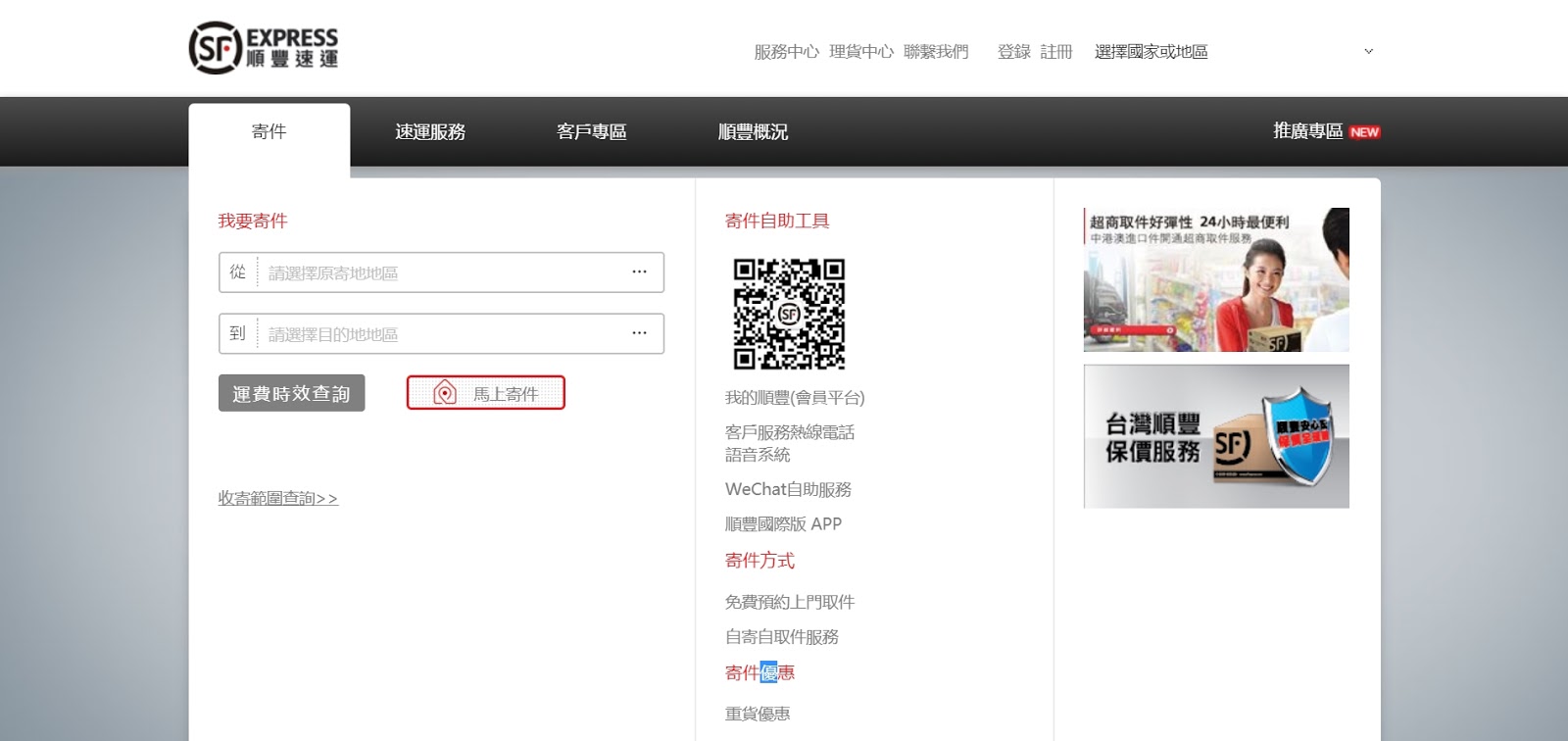Click the 登錄 login link
The width and height of the screenshot is (1568, 741).
pyautogui.click(x=1013, y=52)
